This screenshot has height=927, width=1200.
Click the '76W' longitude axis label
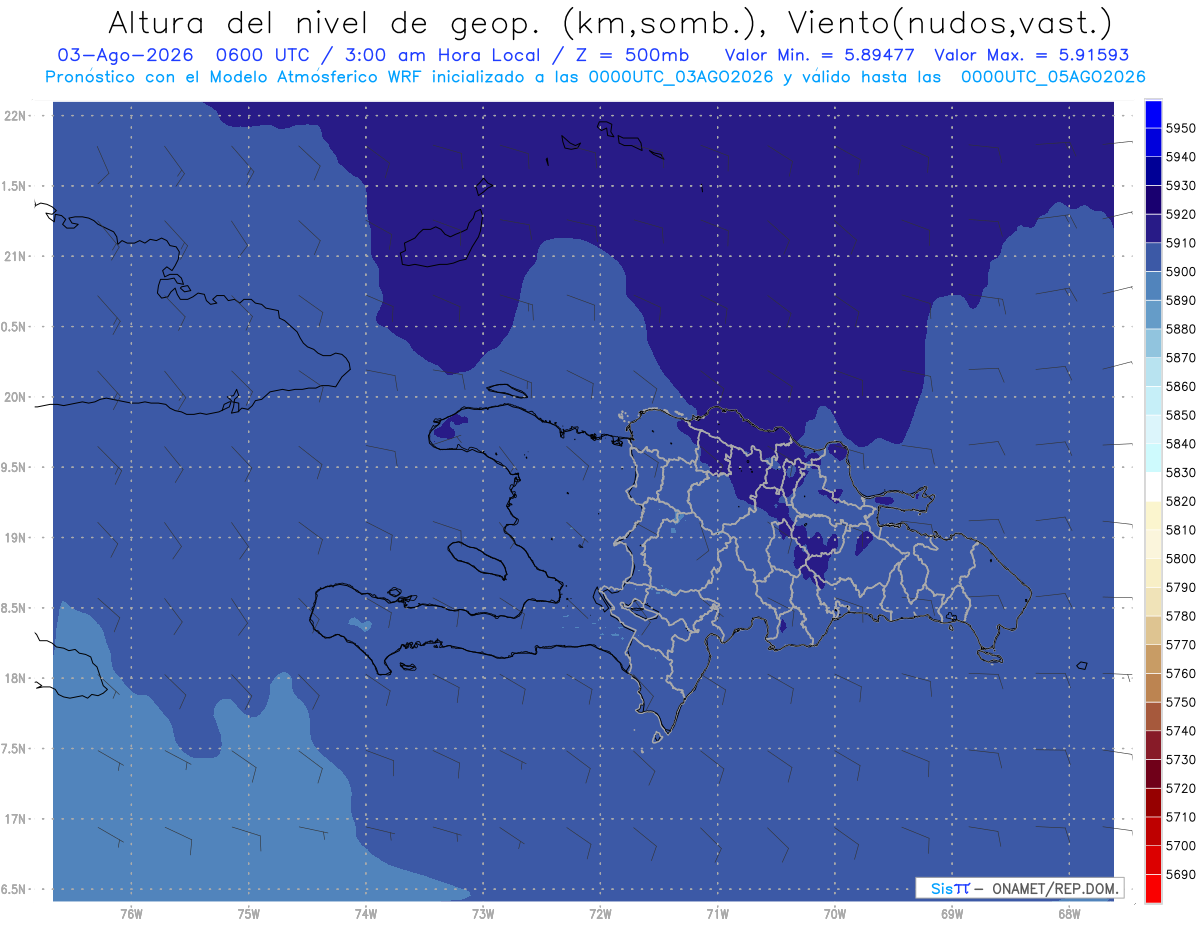tap(131, 914)
